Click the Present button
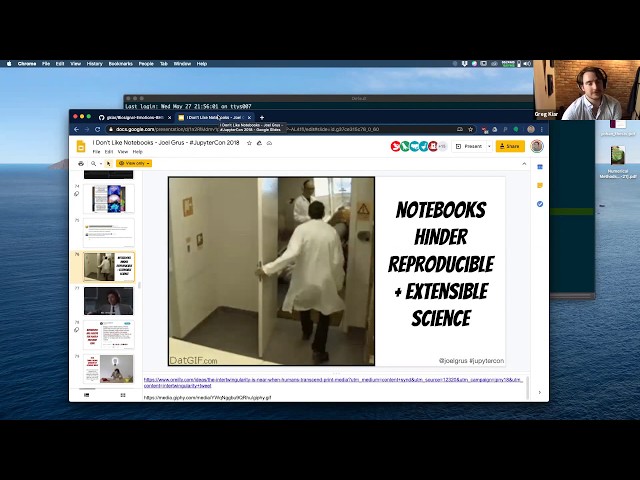Screen dimensions: 640x480 469,146
